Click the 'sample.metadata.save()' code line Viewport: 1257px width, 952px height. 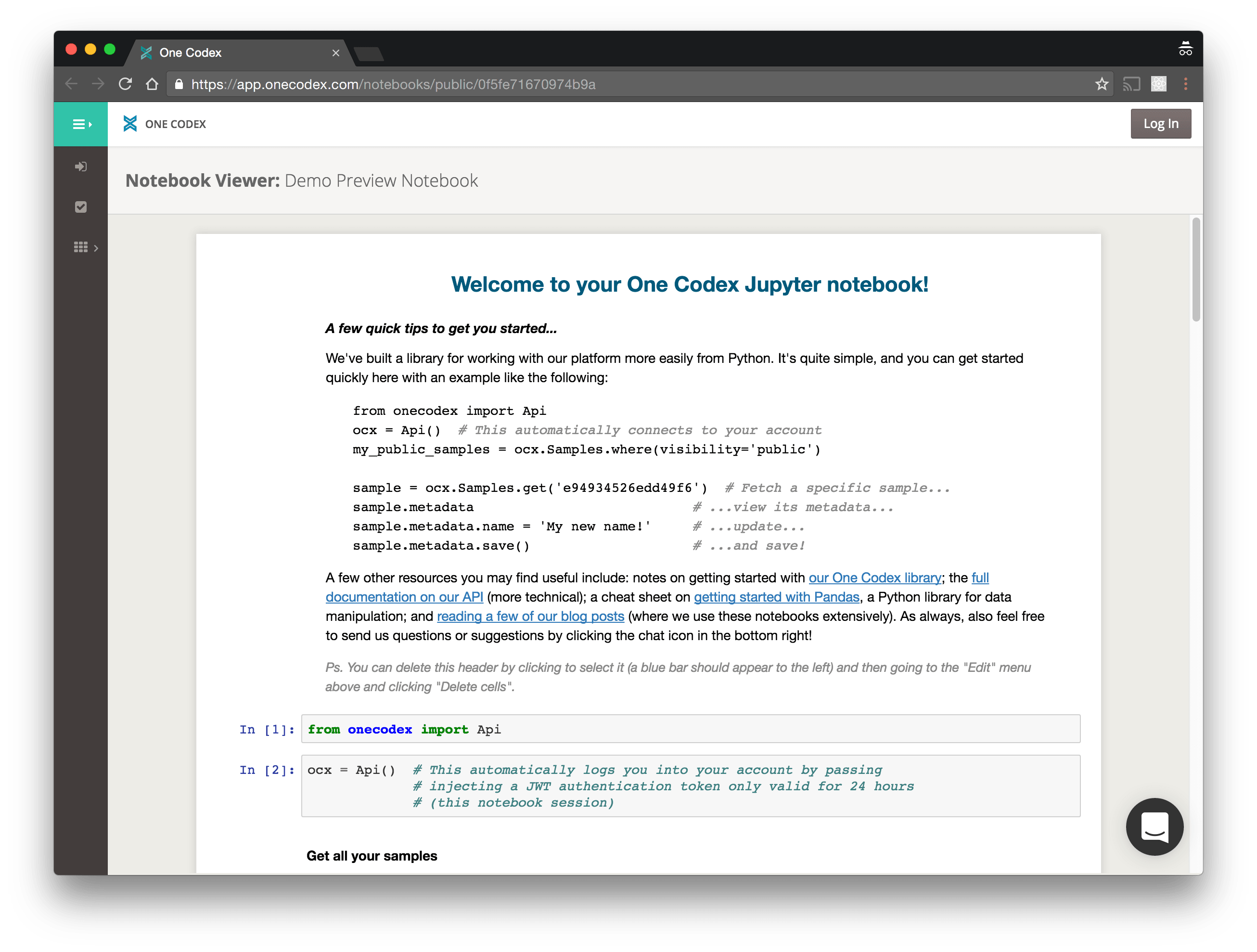pos(441,546)
